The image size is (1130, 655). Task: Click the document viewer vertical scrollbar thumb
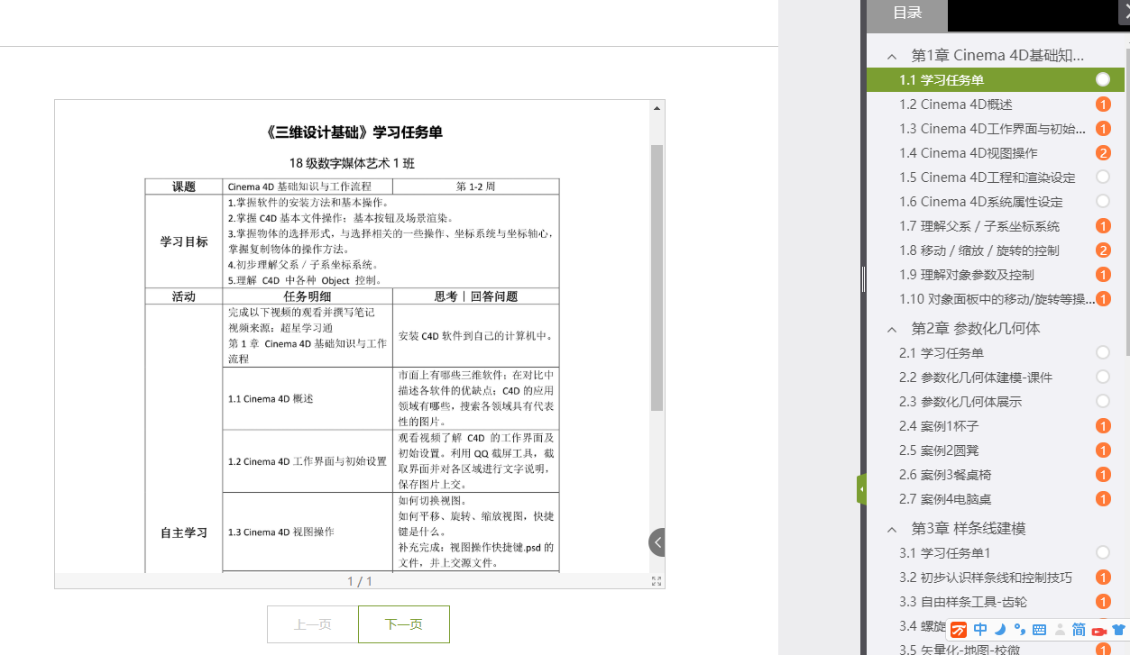coord(657,277)
